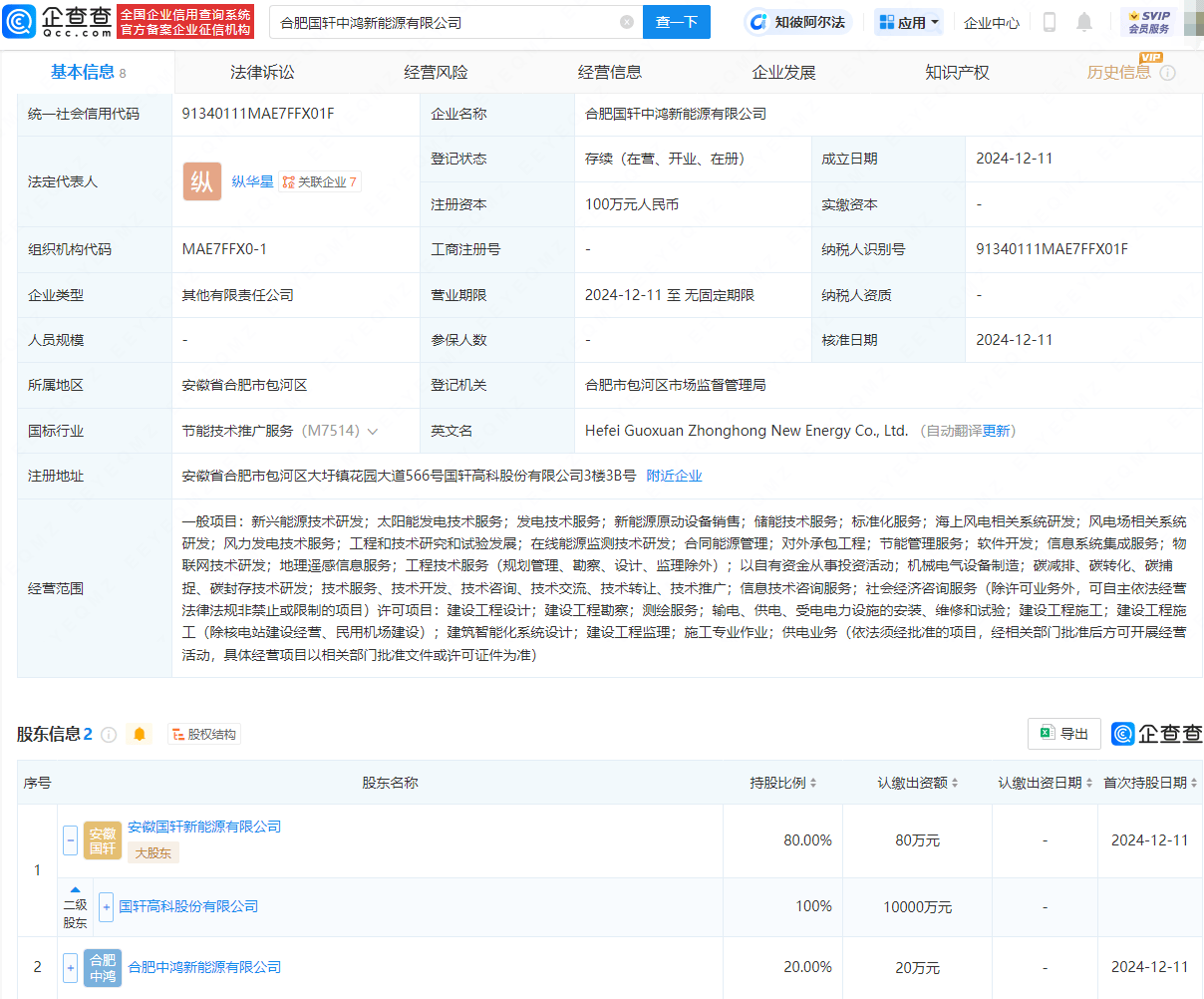Open the 合肥中鸿新能源有限公司 link
Image resolution: width=1204 pixels, height=999 pixels.
click(204, 967)
